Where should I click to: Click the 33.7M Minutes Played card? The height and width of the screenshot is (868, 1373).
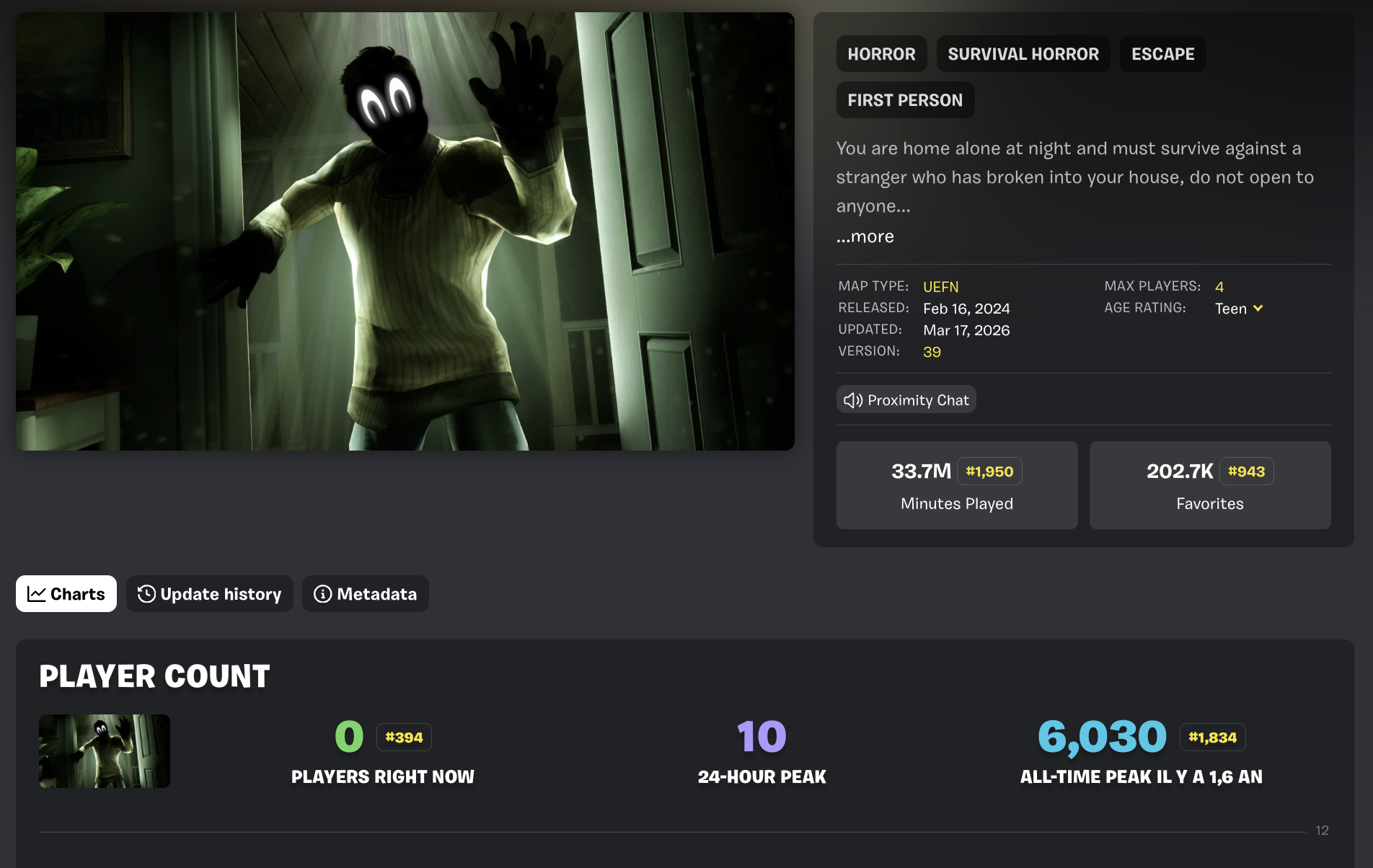click(x=957, y=485)
